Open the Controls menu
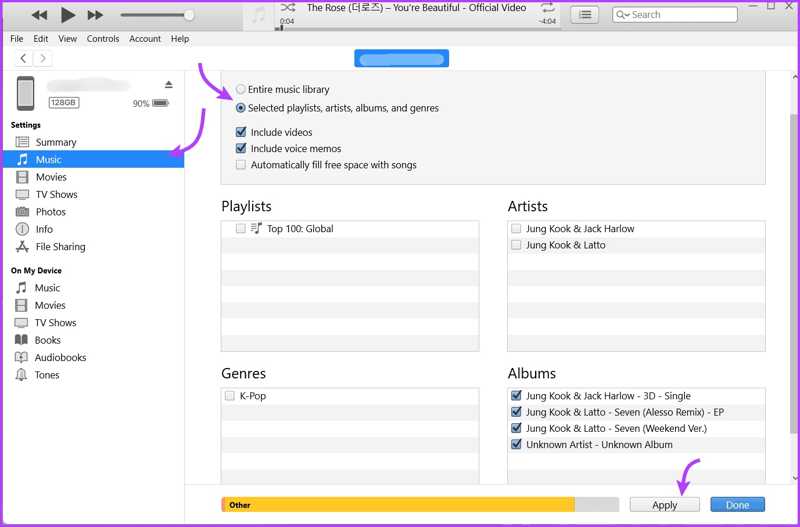 coord(102,39)
